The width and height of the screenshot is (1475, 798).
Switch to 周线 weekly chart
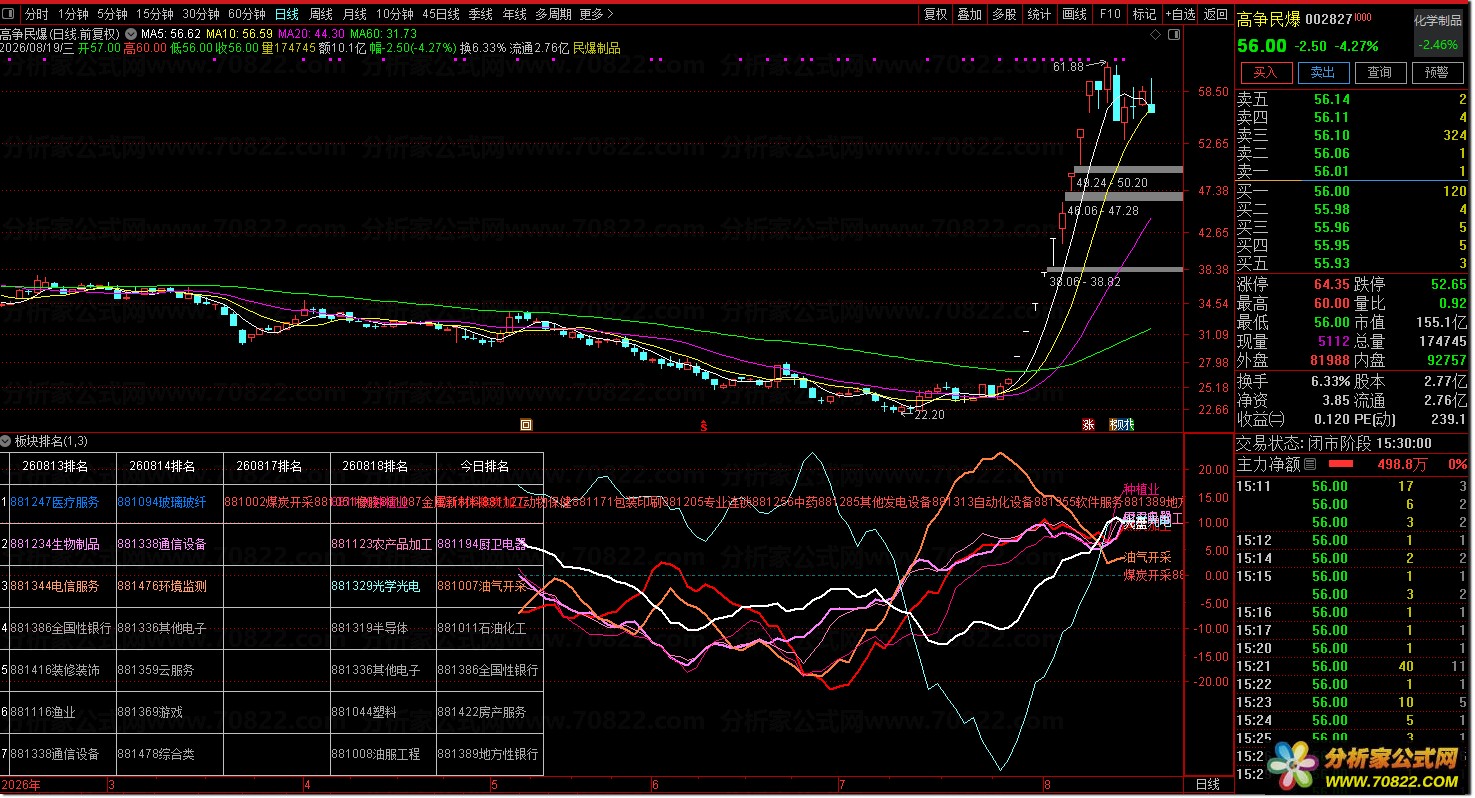click(x=321, y=14)
